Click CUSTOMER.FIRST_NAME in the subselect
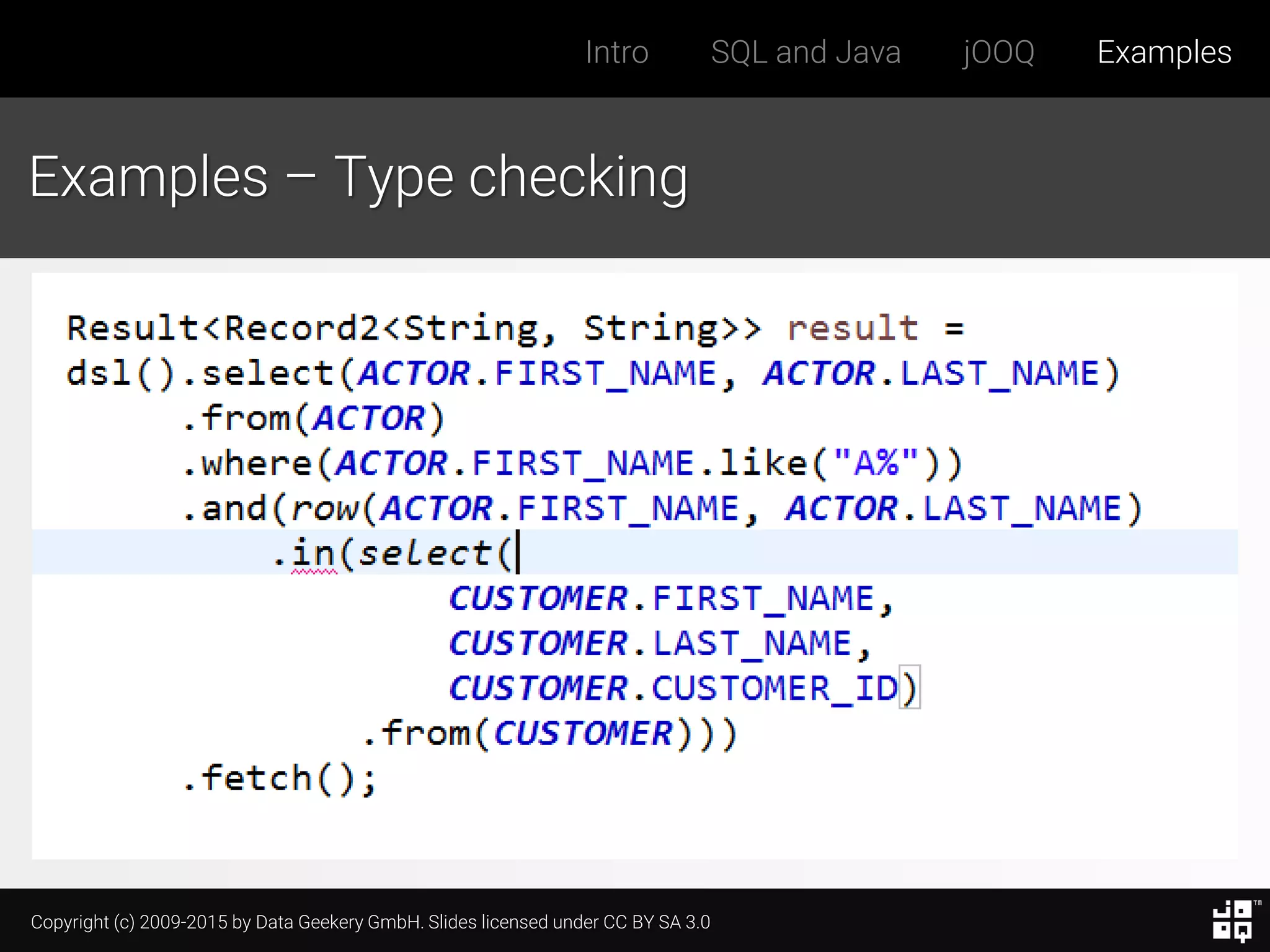Image resolution: width=1270 pixels, height=952 pixels. pos(661,599)
